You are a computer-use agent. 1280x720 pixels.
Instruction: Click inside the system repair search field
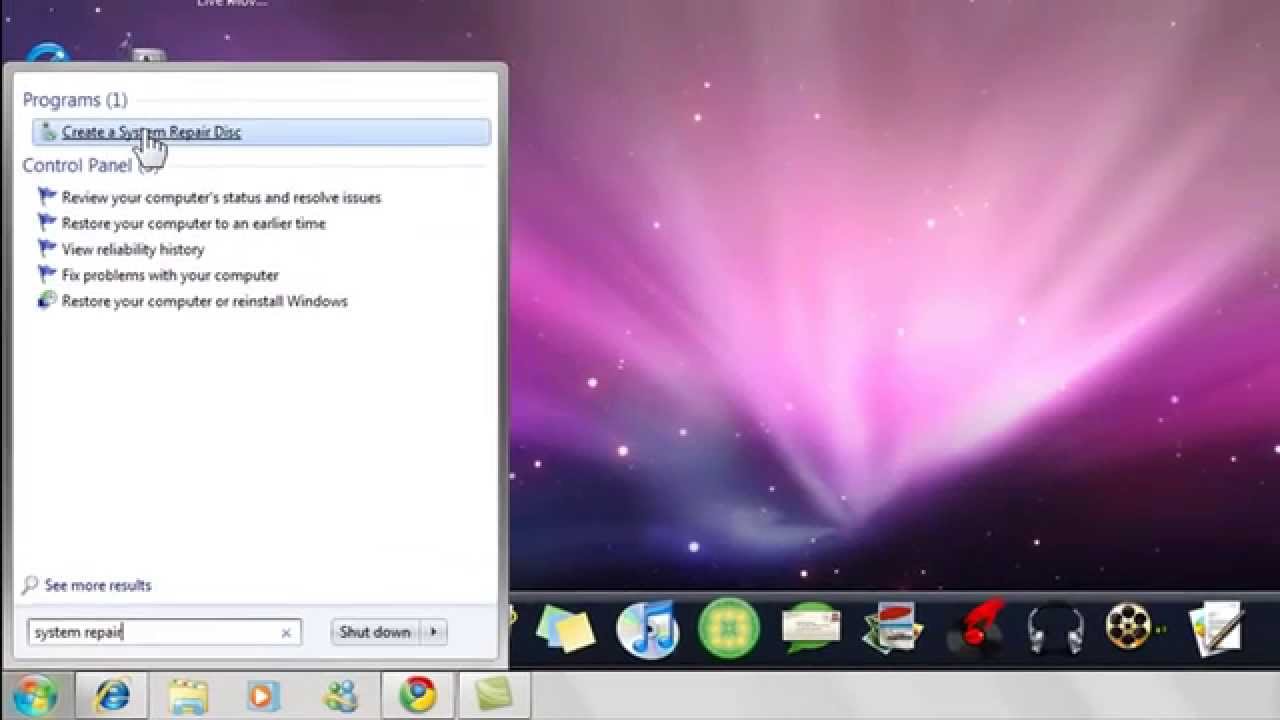tap(164, 632)
